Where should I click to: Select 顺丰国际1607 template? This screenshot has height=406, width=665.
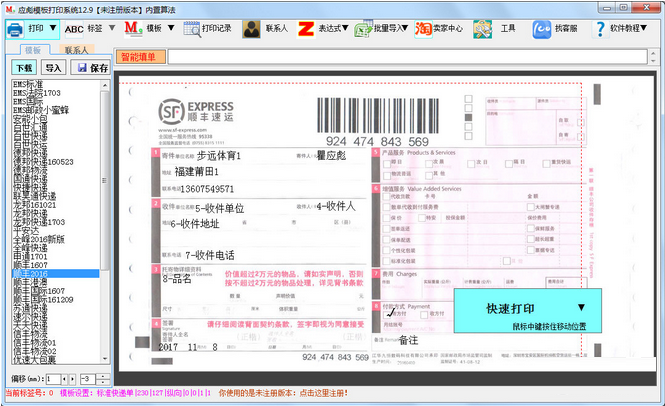(x=39, y=291)
